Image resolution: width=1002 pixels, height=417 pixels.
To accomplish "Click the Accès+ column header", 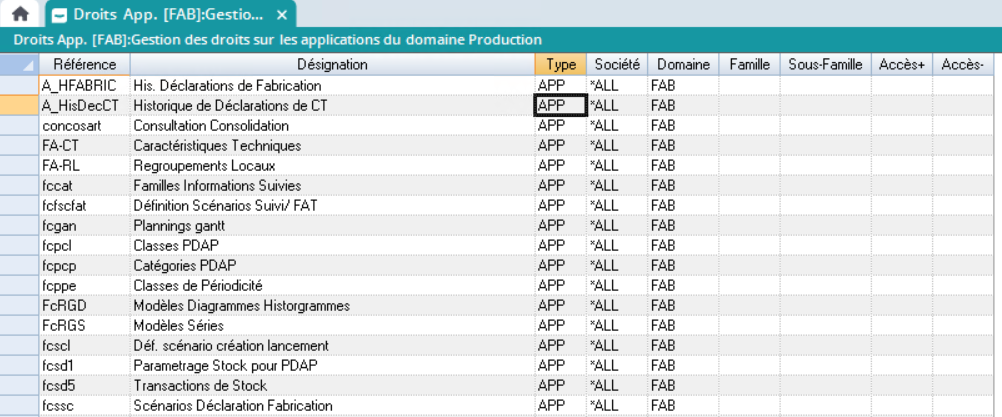I will (902, 65).
